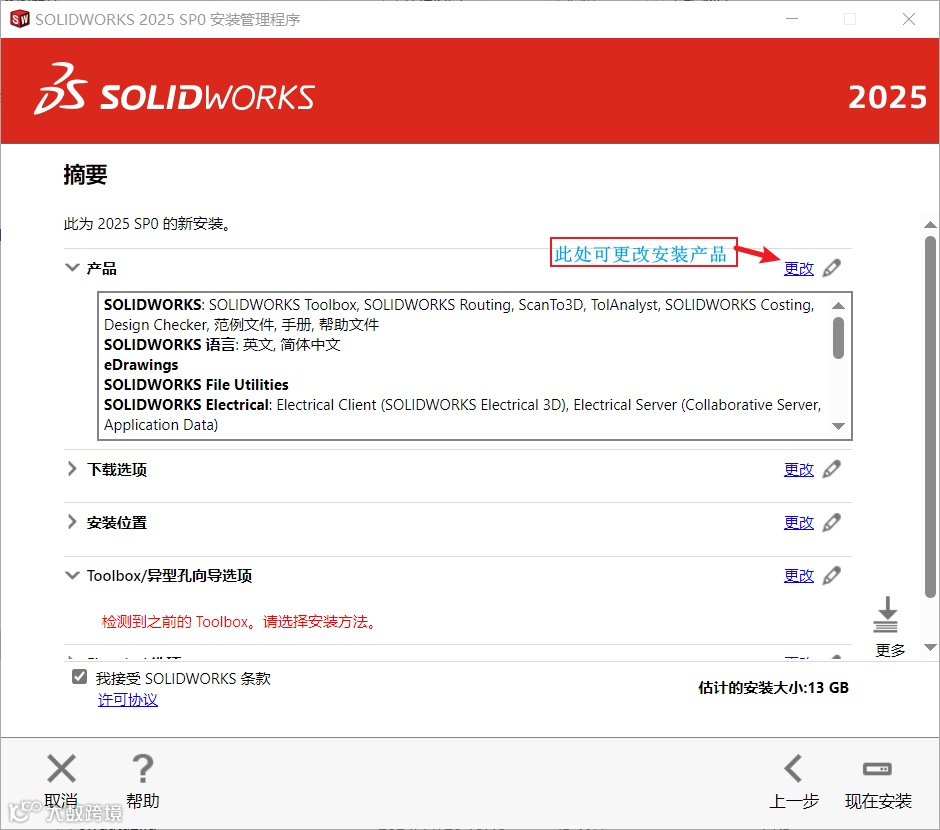Click the pencil edit icon for 下载选项
Screen dimensions: 940x830
tap(831, 469)
